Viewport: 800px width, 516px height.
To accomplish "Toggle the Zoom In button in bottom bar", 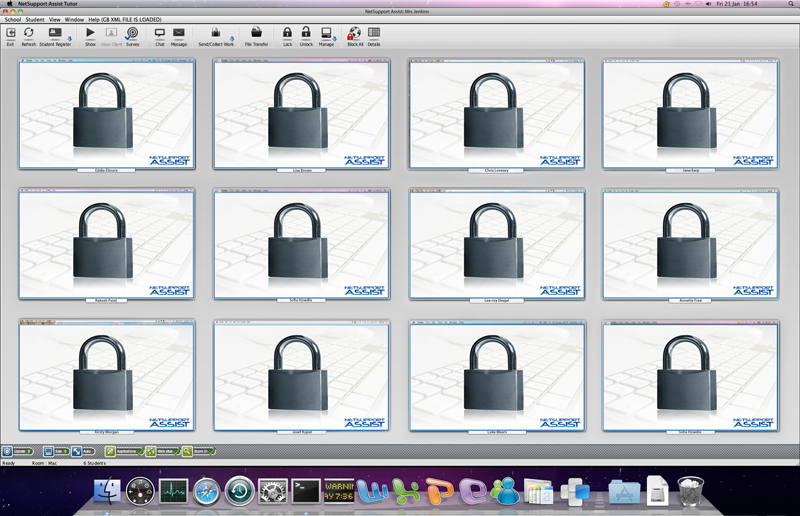I will (199, 452).
